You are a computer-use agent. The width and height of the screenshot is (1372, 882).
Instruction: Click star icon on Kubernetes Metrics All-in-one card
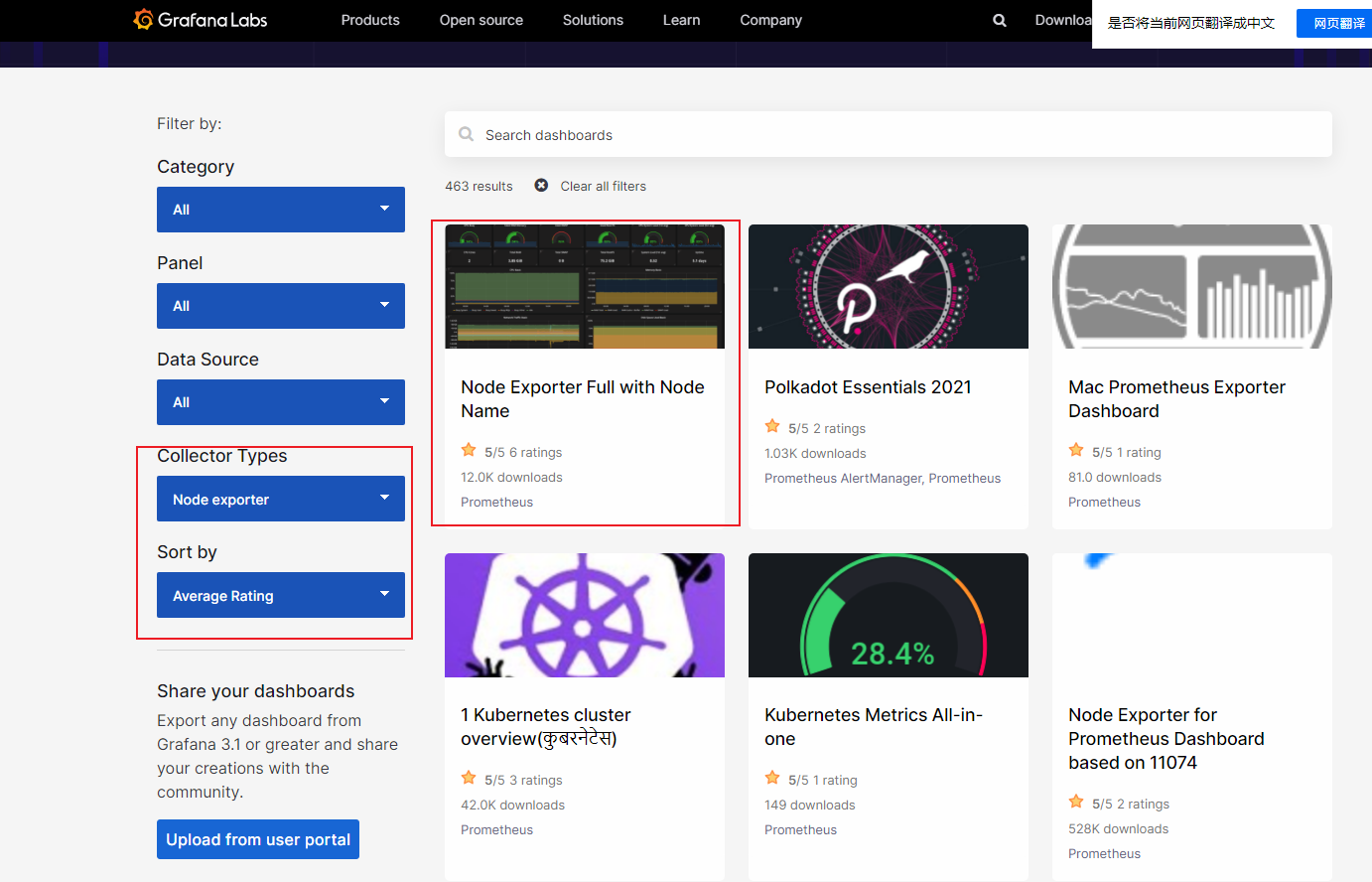[x=772, y=779]
